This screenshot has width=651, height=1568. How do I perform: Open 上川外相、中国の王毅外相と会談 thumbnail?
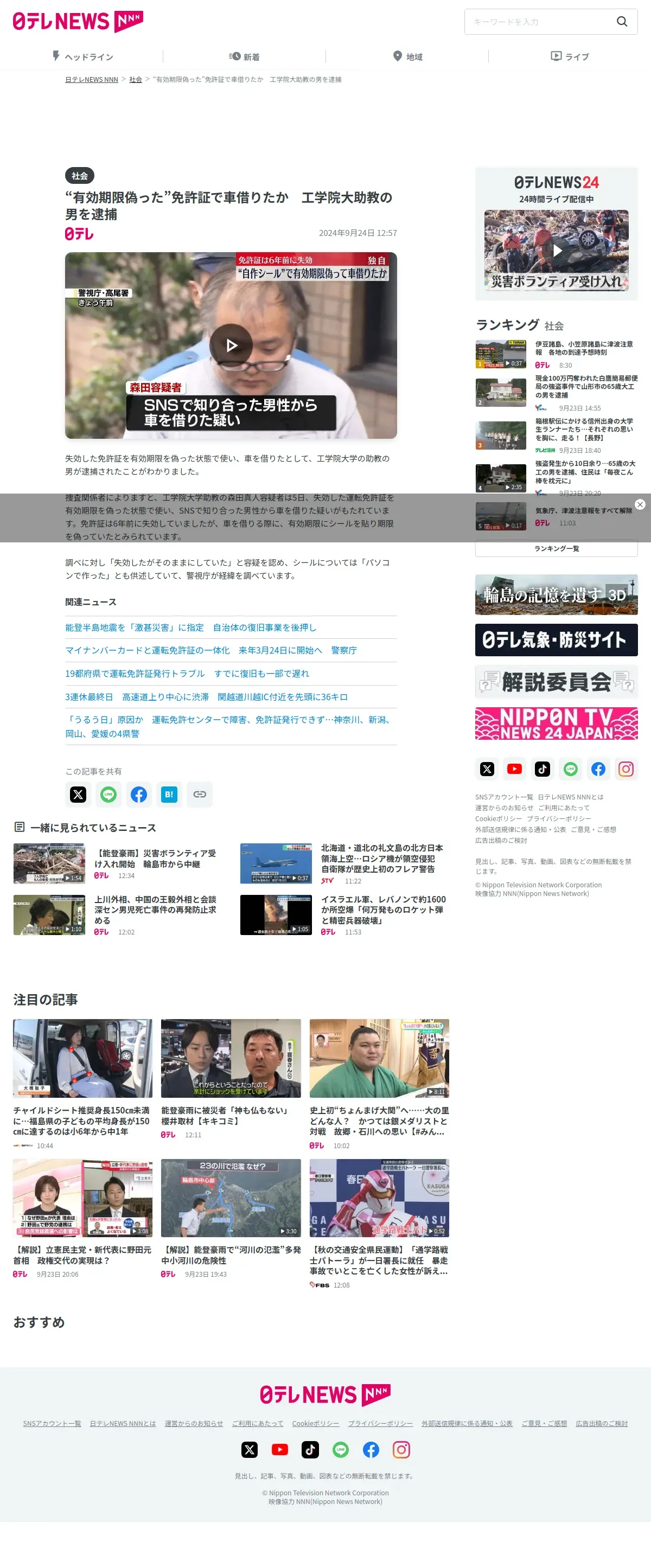point(49,915)
